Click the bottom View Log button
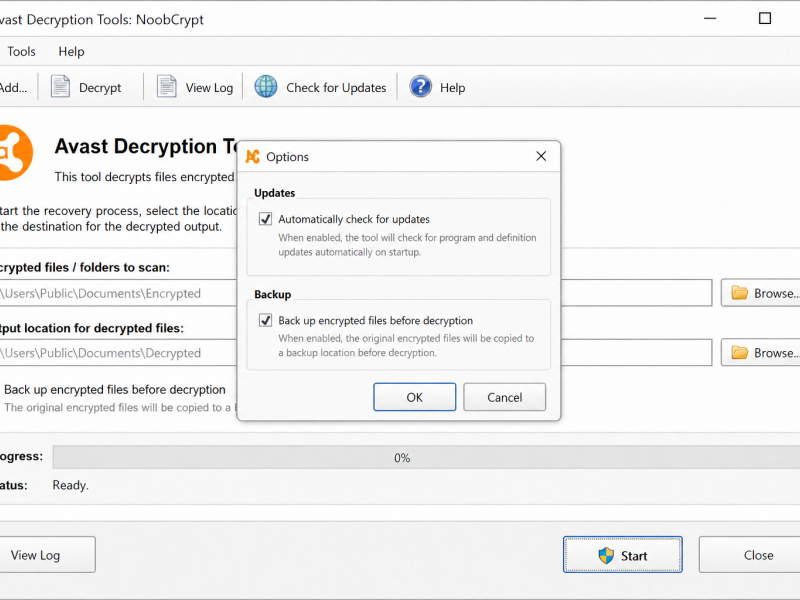The image size is (800, 600). [x=47, y=555]
